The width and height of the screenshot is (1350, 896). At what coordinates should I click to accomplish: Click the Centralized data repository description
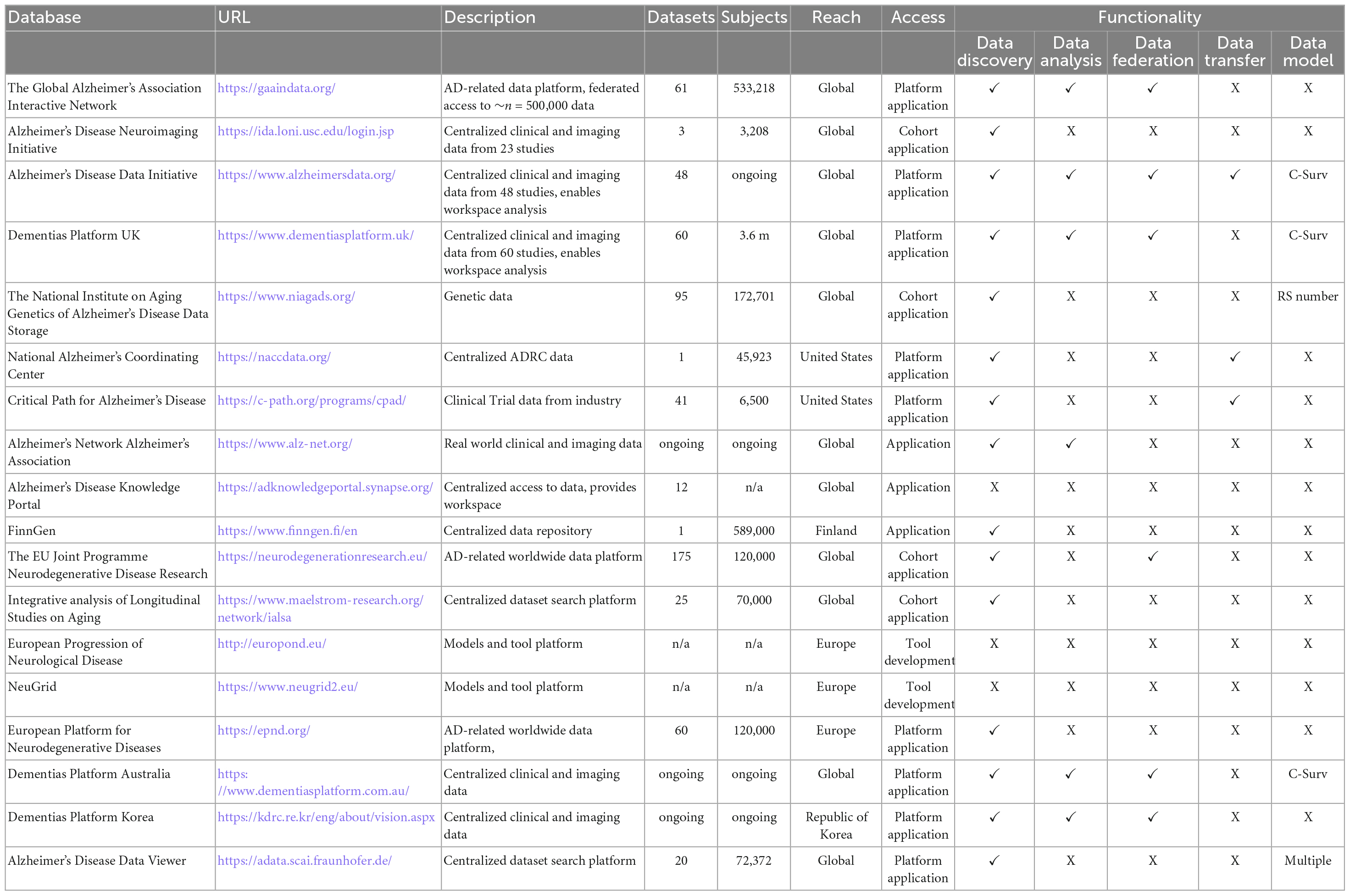click(x=517, y=531)
